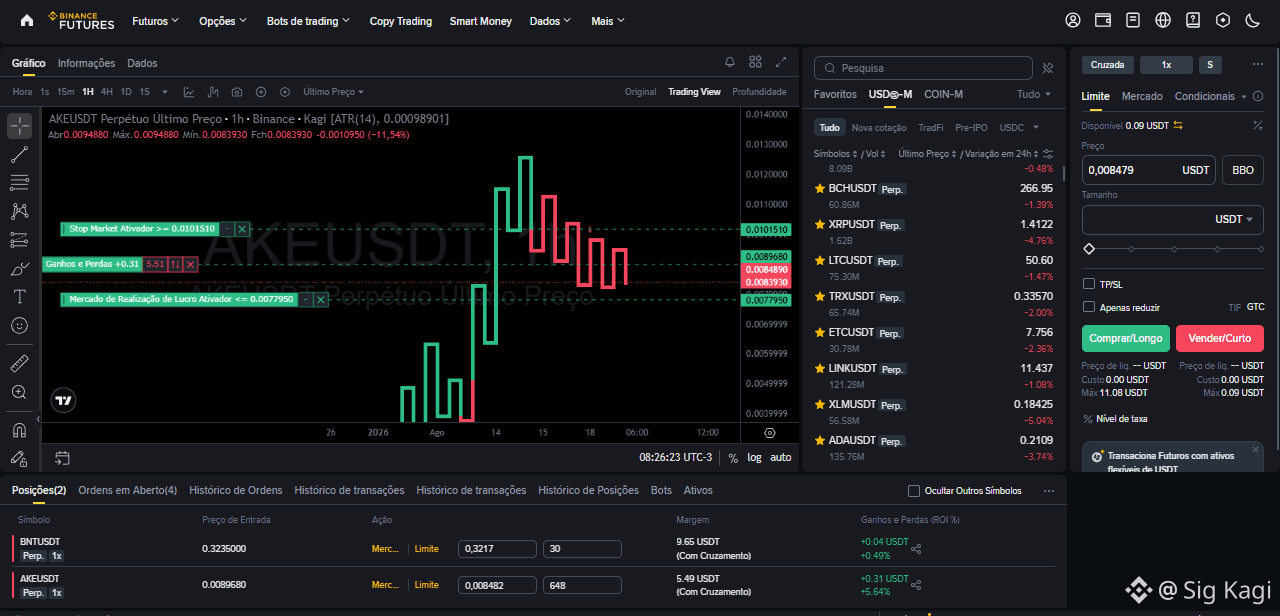Toggle lock all drawing tools
The width and height of the screenshot is (1280, 616).
pyautogui.click(x=19, y=458)
